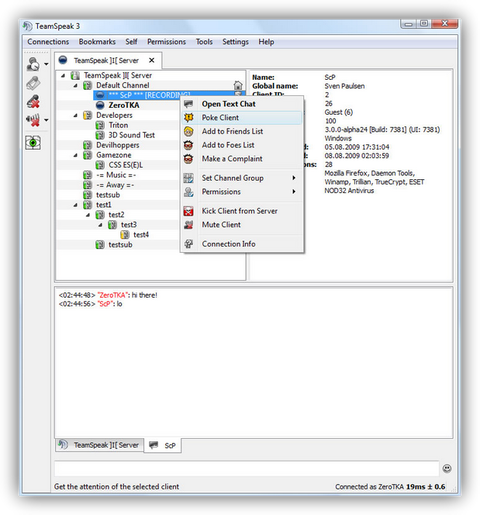Image resolution: width=480 pixels, height=515 pixels.
Task: Click the 3D Sound Test channel icon
Action: coord(100,135)
